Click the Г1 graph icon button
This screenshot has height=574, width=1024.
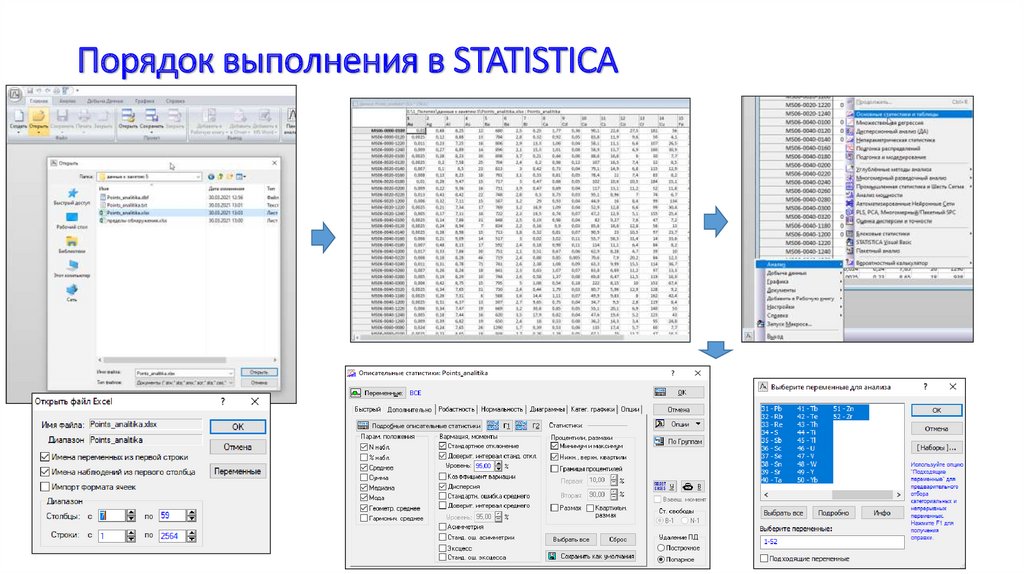point(500,426)
